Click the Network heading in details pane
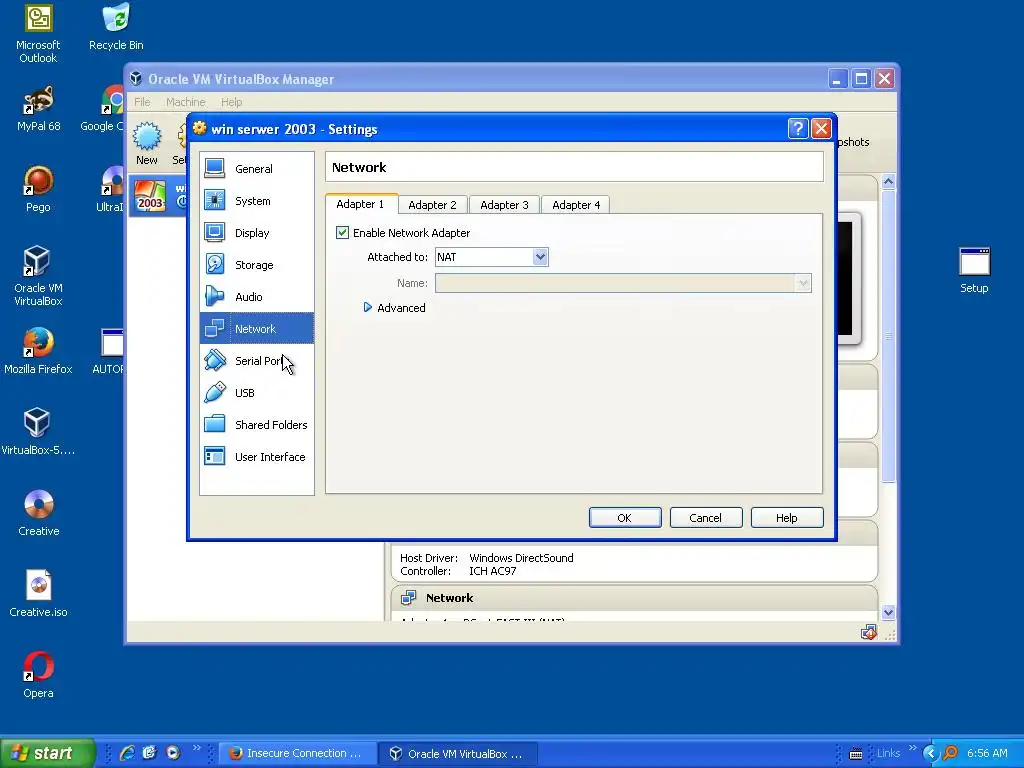The height and width of the screenshot is (768, 1024). (449, 598)
